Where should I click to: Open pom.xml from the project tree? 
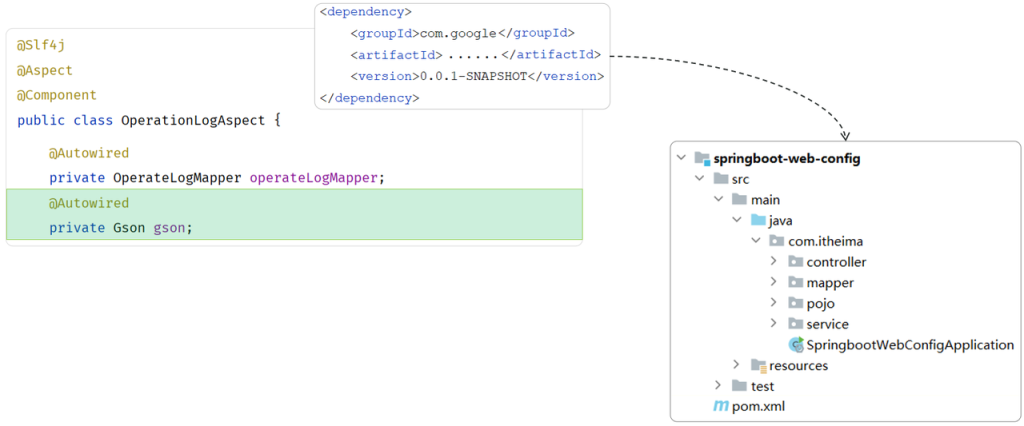point(753,406)
